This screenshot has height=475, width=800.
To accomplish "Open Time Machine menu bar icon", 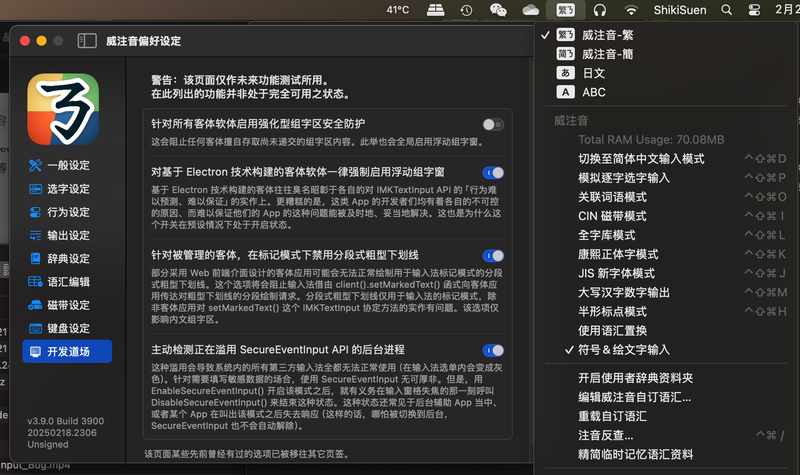I will pos(466,10).
